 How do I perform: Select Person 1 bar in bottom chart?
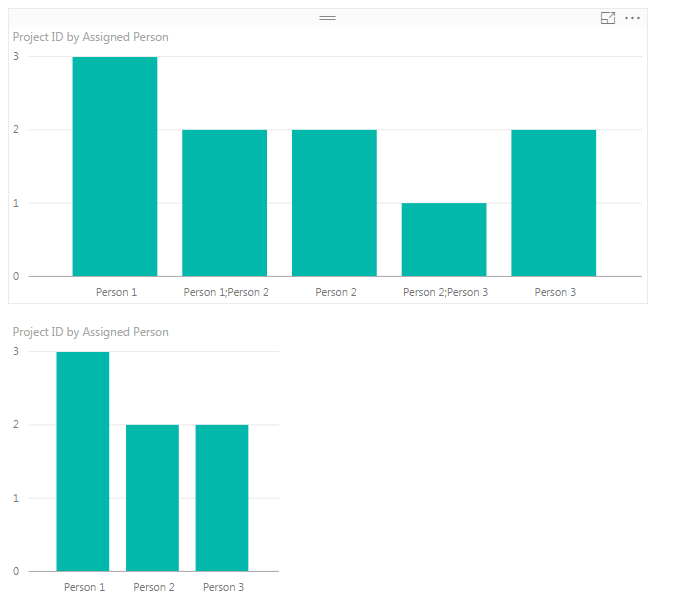pyautogui.click(x=83, y=461)
